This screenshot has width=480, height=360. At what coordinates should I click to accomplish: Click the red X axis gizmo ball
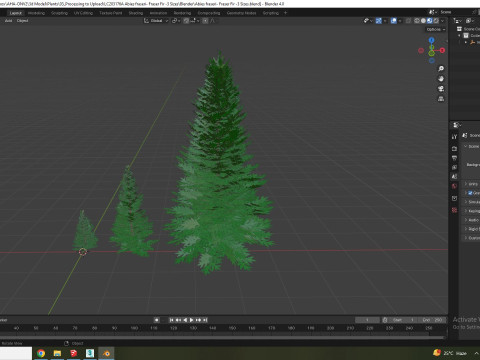442,50
